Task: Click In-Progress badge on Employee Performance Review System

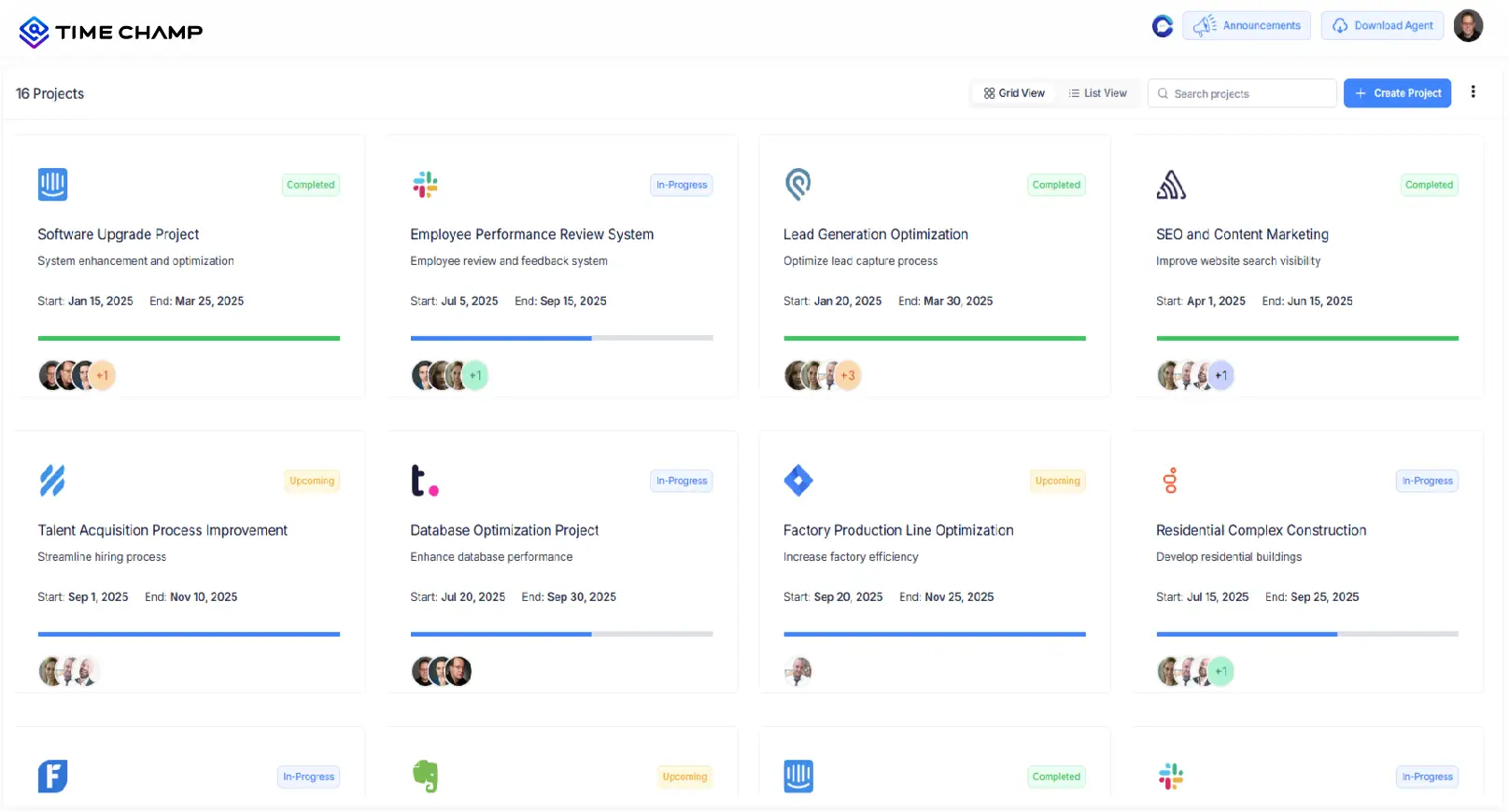Action: (682, 185)
